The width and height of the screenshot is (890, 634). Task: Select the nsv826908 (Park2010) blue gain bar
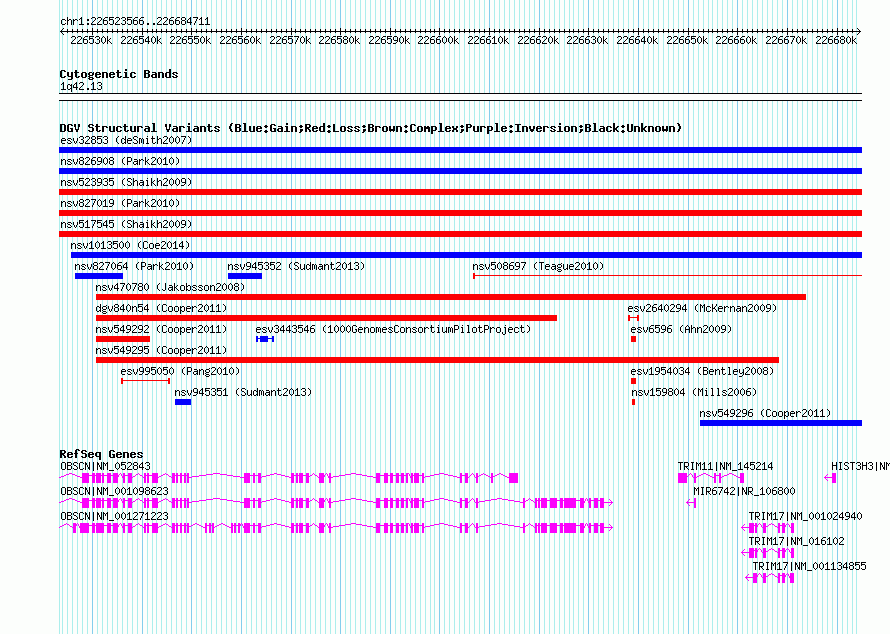click(x=460, y=171)
